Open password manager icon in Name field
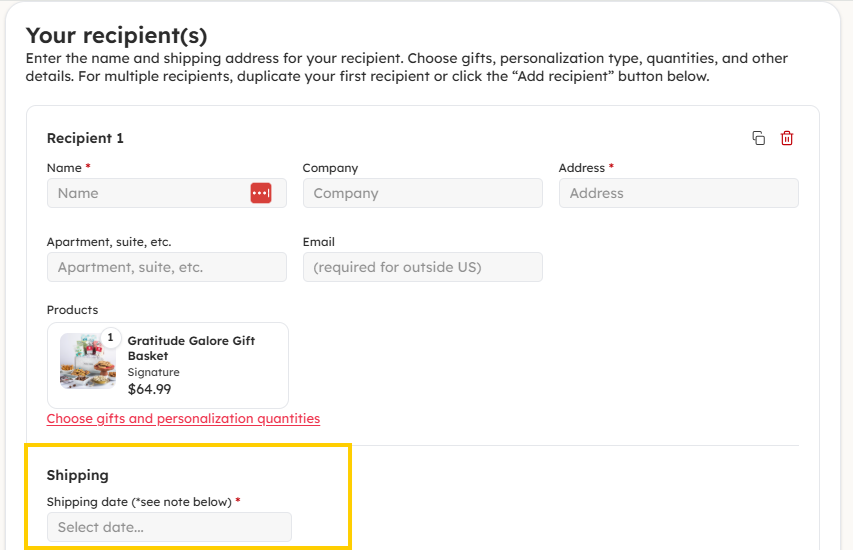853x550 pixels. point(261,193)
